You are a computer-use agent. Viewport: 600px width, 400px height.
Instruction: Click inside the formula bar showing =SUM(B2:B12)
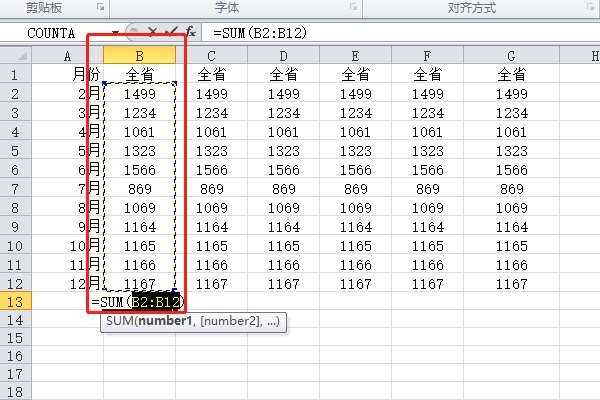(x=400, y=33)
